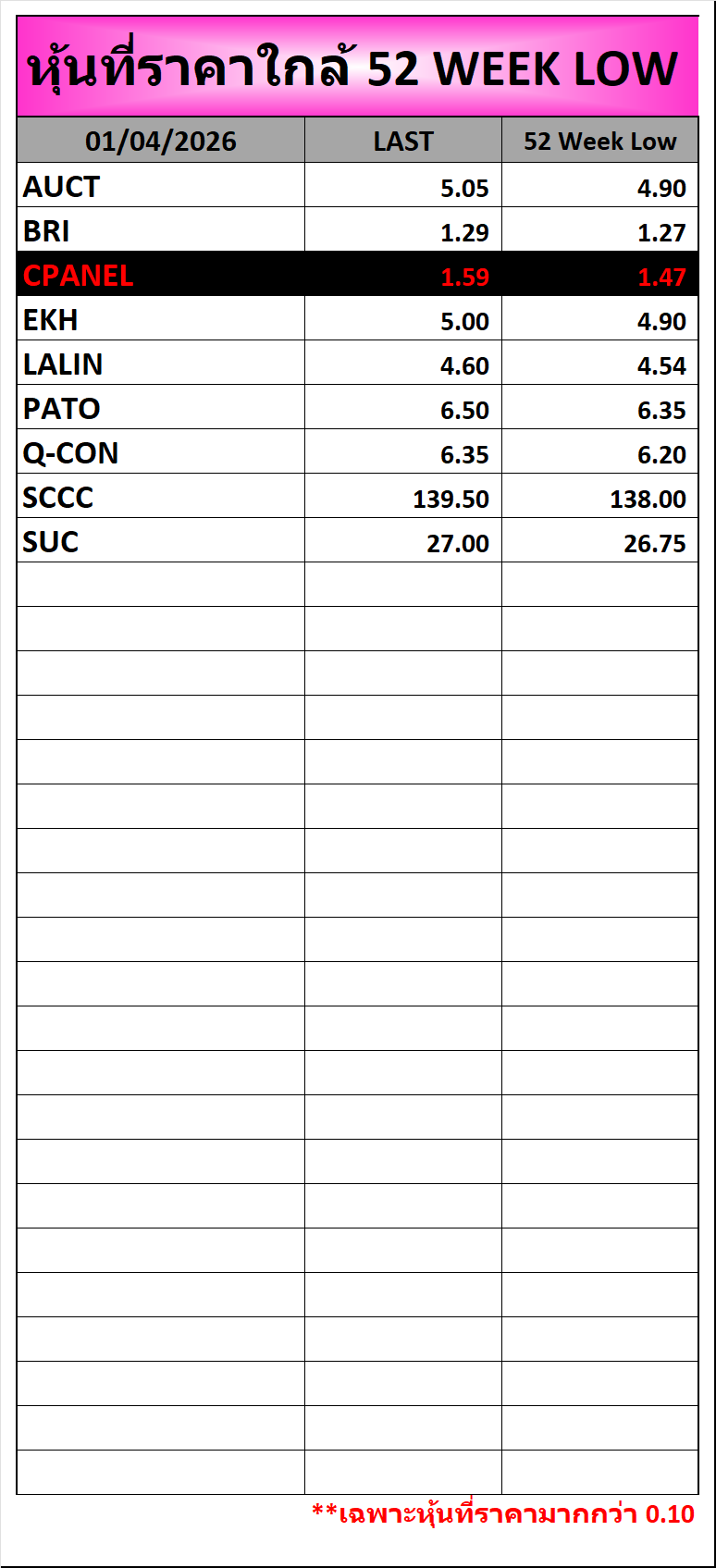Click AUCT last price 5.05

point(464,188)
